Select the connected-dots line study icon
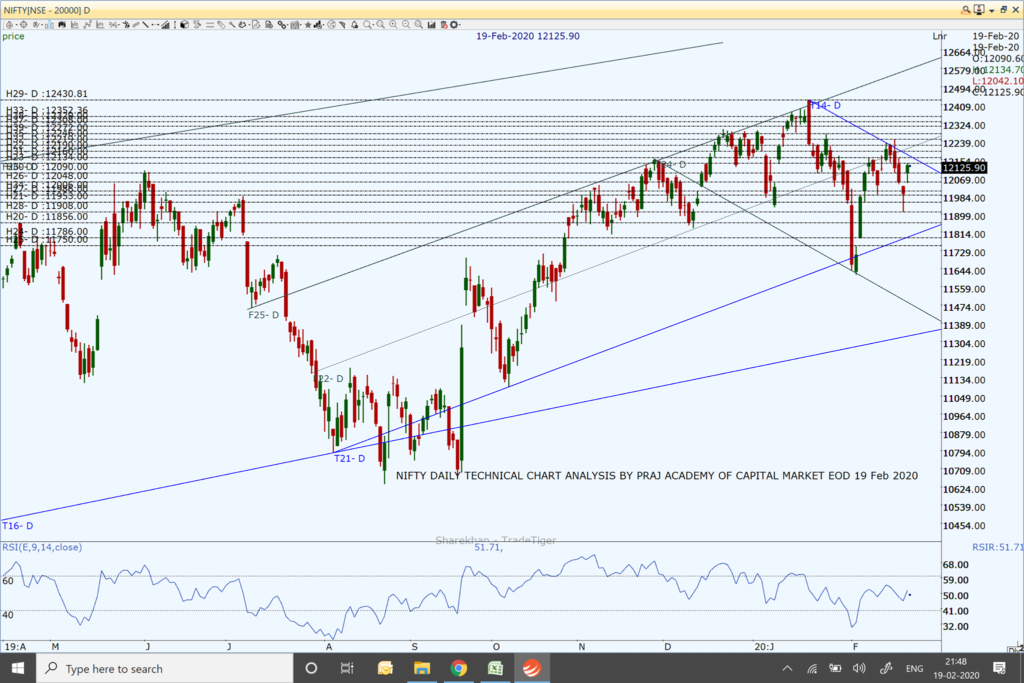Image resolution: width=1024 pixels, height=683 pixels. point(88,25)
